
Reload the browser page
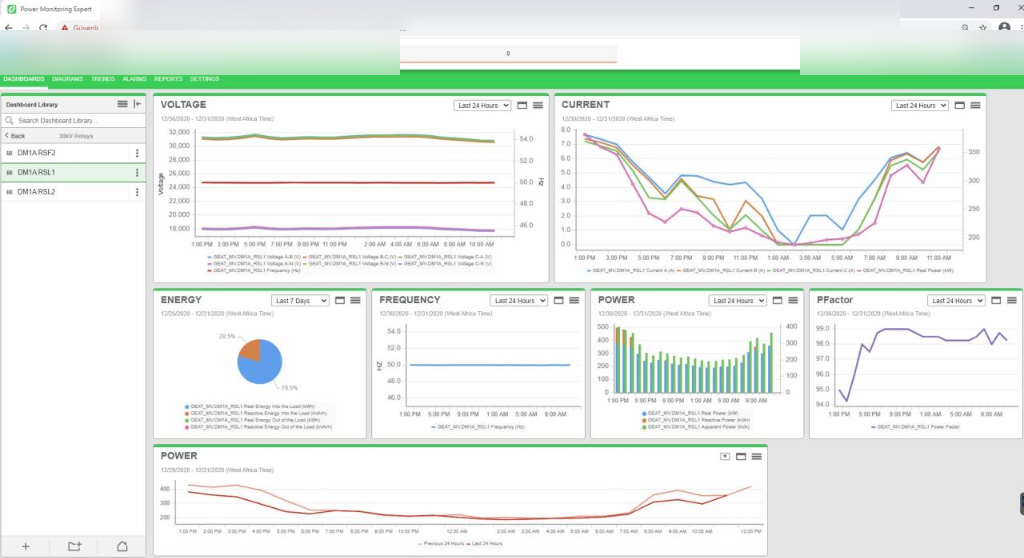[43, 27]
